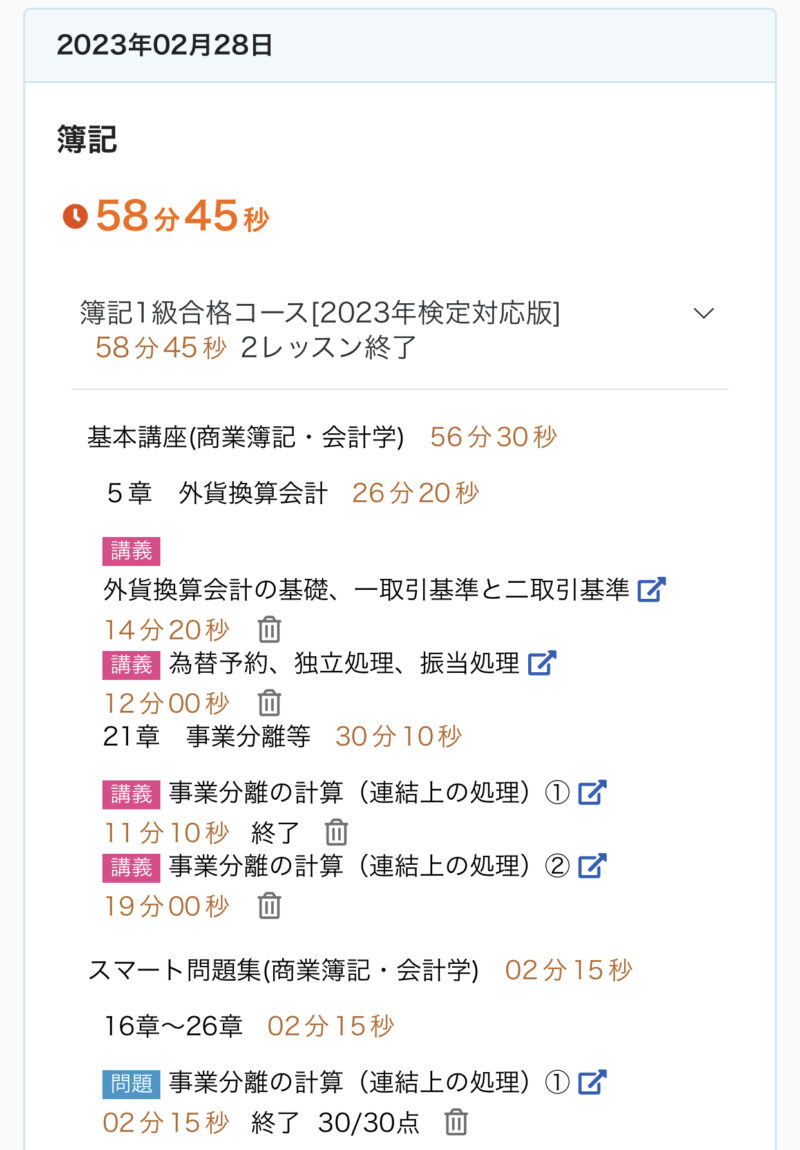Delete the 12分00秒 study record
800x1150 pixels.
[x=270, y=703]
